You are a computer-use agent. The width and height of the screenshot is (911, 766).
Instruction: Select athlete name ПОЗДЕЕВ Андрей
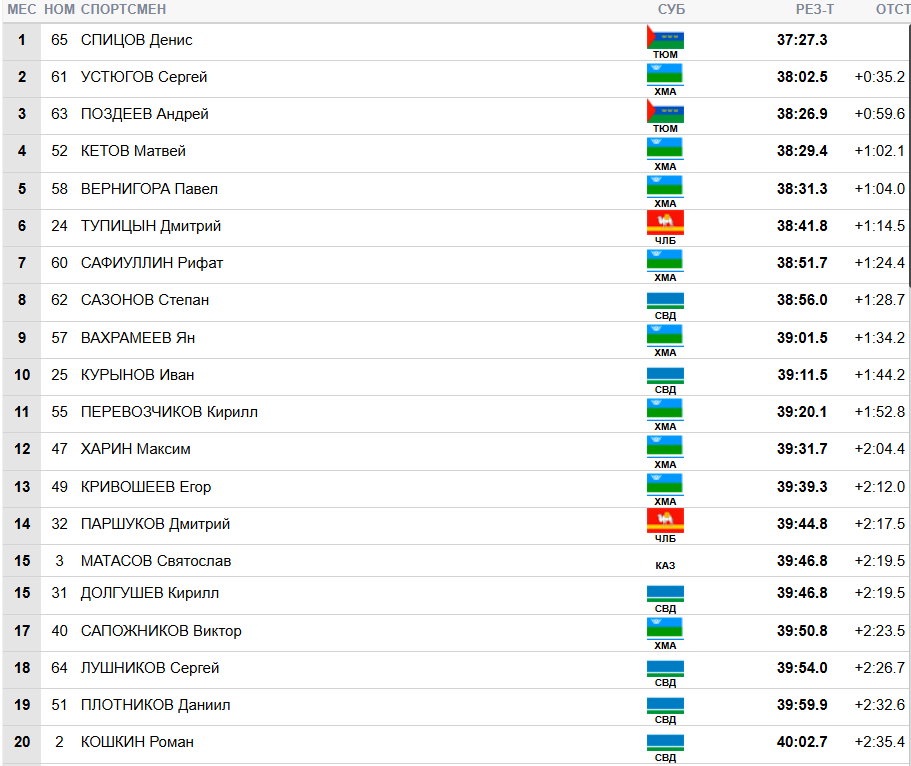click(x=145, y=114)
